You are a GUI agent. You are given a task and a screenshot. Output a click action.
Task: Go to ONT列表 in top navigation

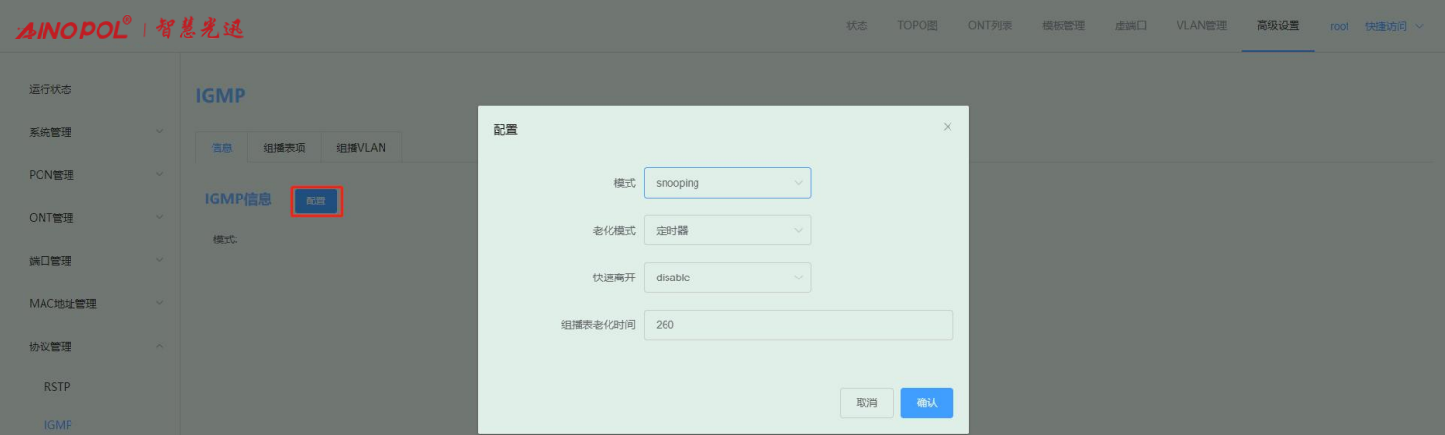pos(989,26)
